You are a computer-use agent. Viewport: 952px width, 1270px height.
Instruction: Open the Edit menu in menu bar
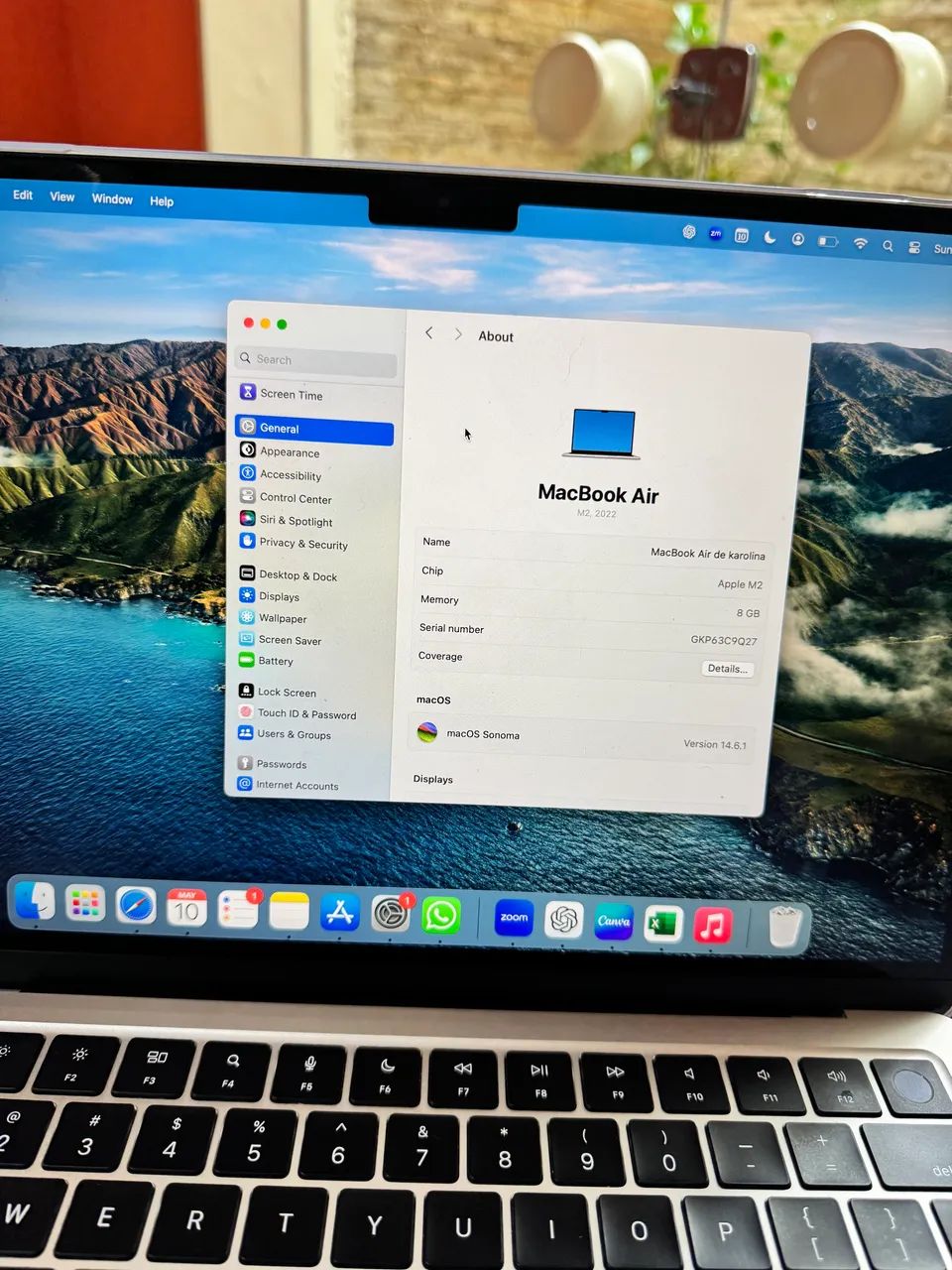(x=23, y=195)
